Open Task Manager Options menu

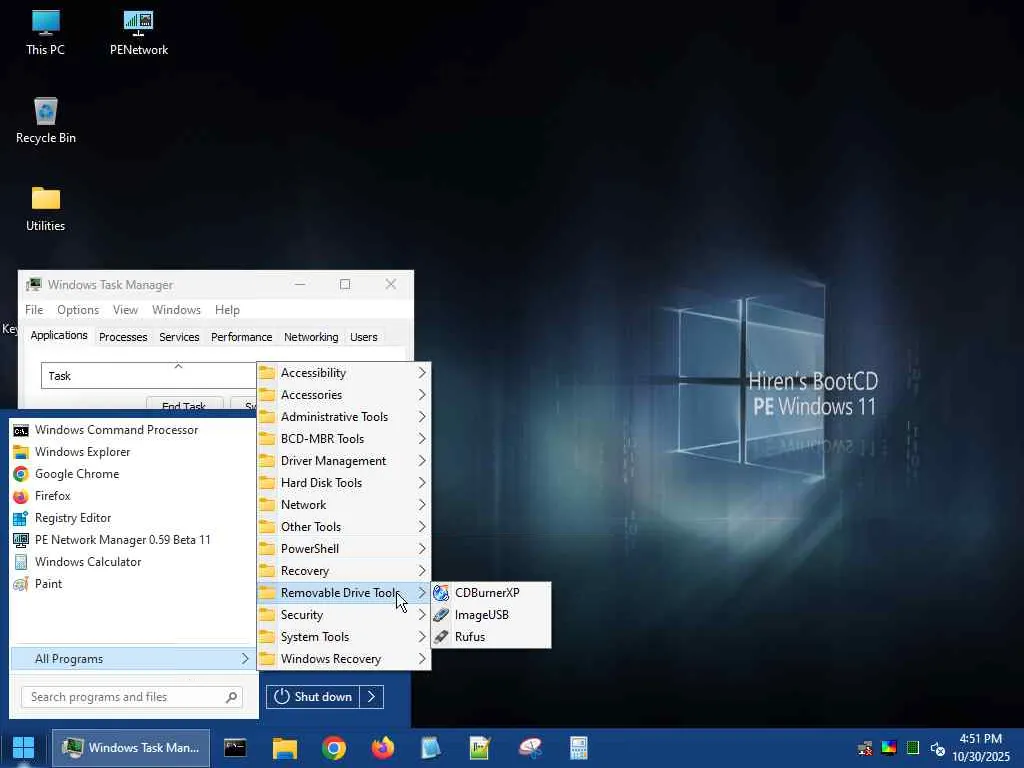click(78, 310)
